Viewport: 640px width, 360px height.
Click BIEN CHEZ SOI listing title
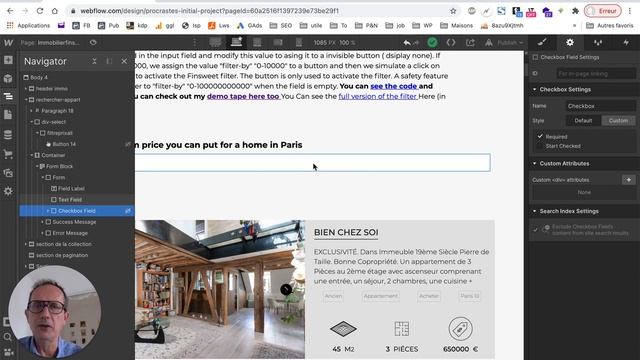346,232
